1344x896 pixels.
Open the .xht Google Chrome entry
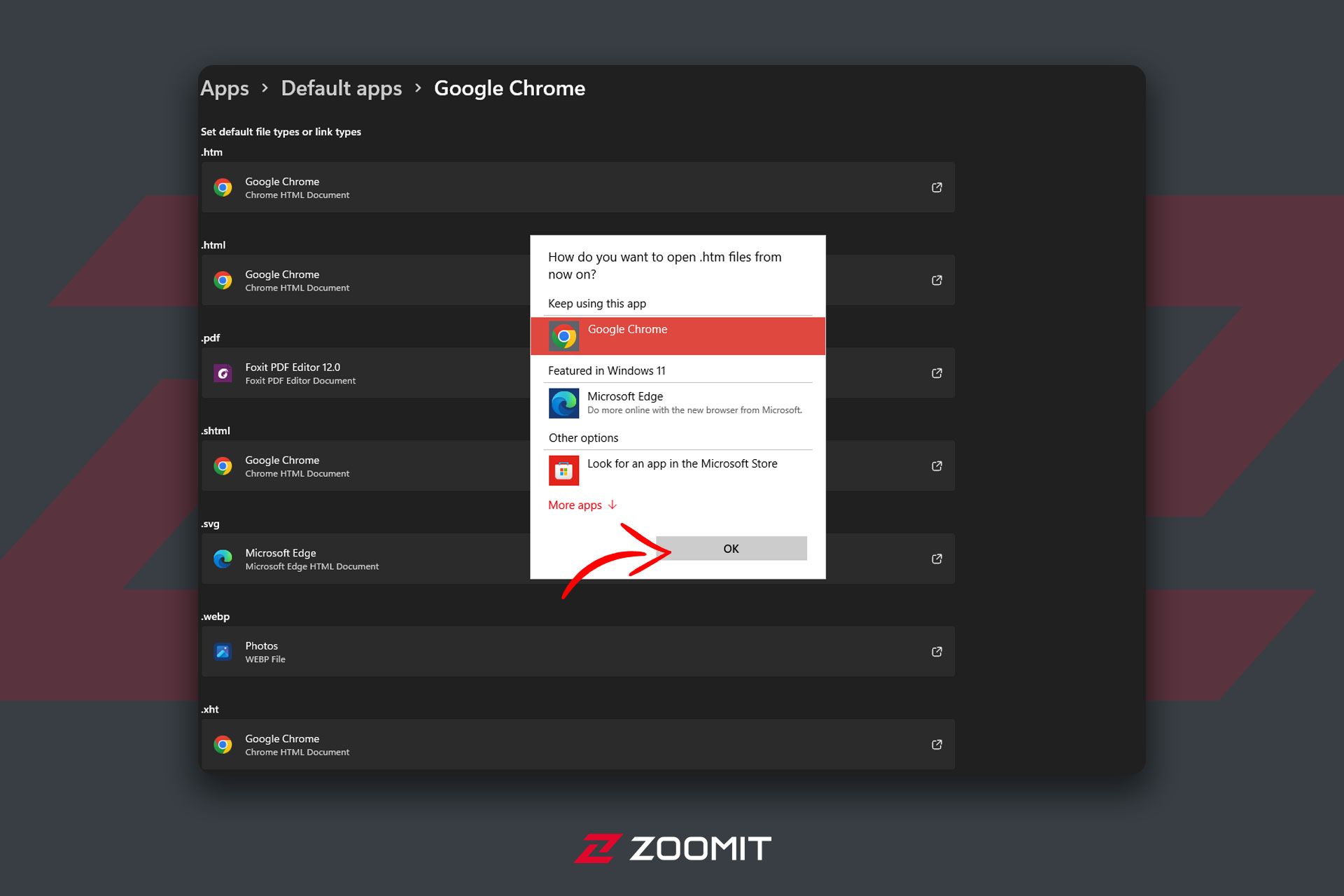coord(578,745)
